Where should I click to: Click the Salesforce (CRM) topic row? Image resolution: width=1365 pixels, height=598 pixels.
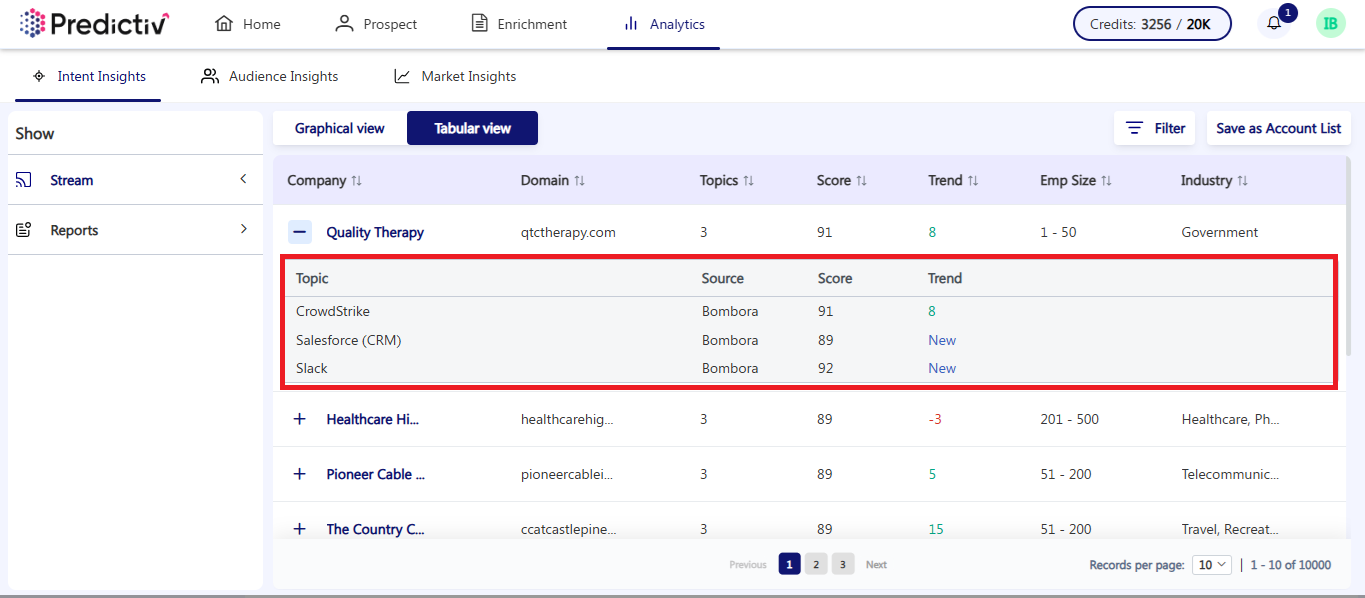pyautogui.click(x=810, y=340)
